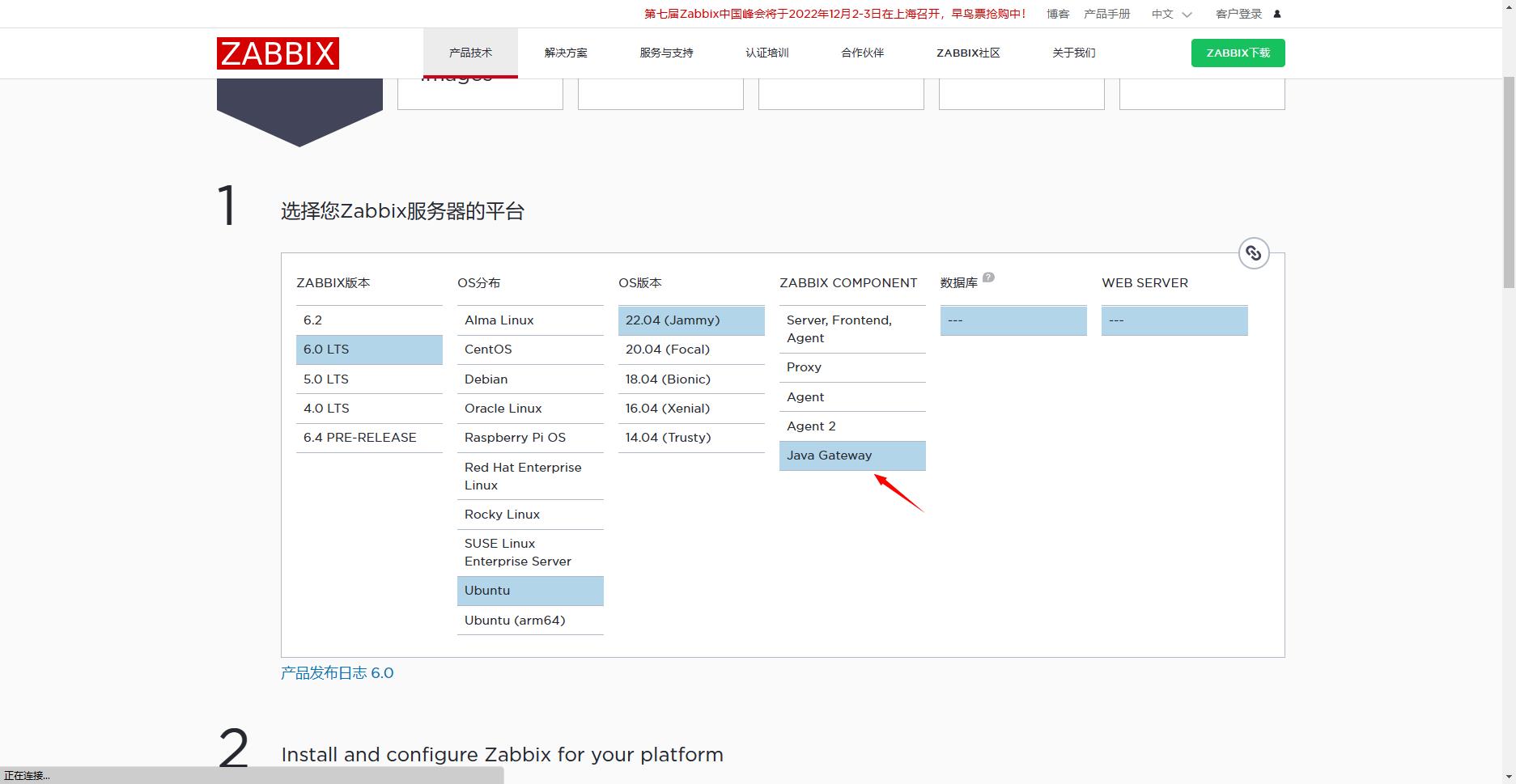Select the Proxy component
Screen dimensions: 1516x784
(x=852, y=367)
